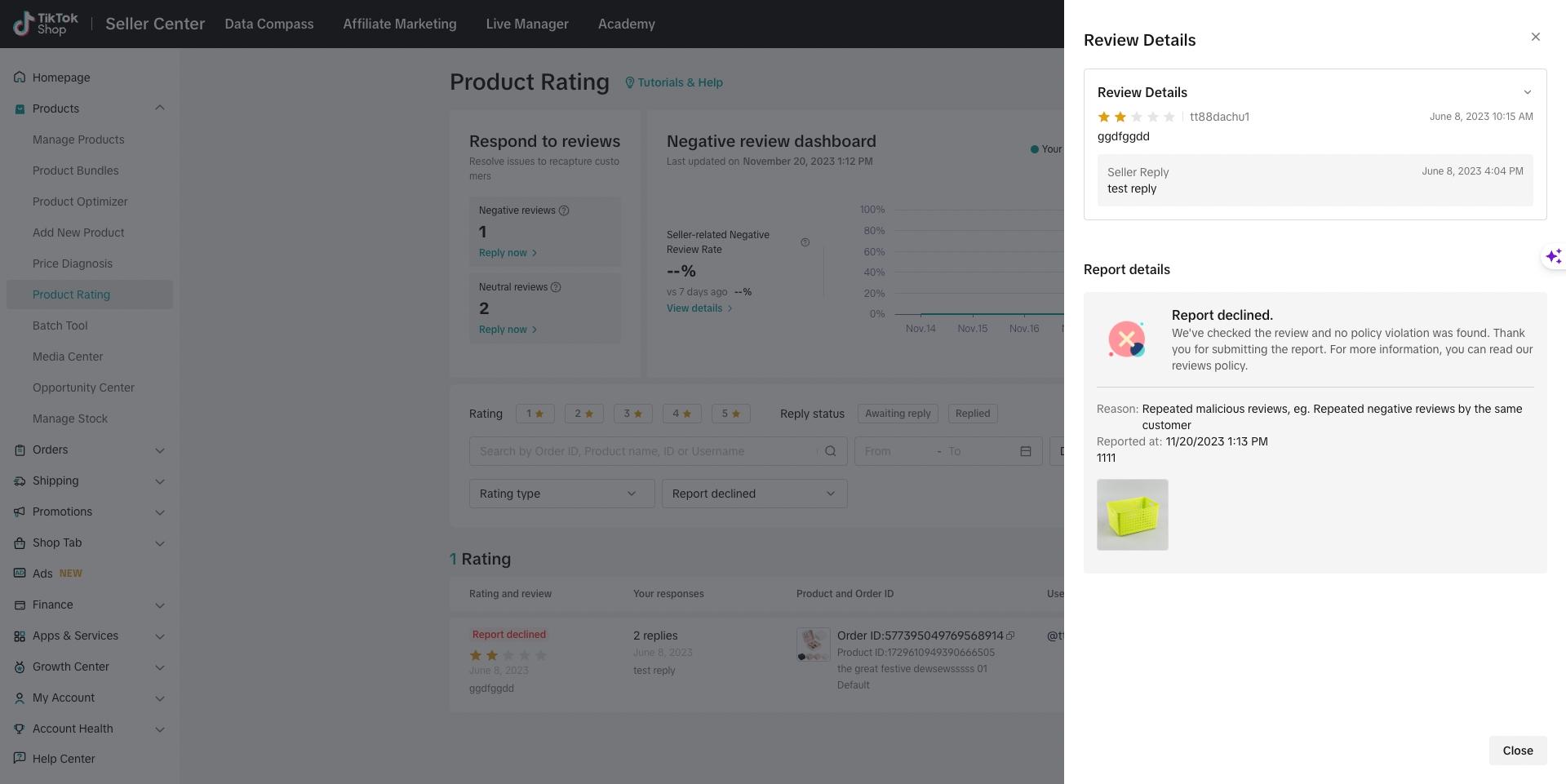Open the Rating type dropdown
Image resolution: width=1566 pixels, height=784 pixels.
[561, 494]
